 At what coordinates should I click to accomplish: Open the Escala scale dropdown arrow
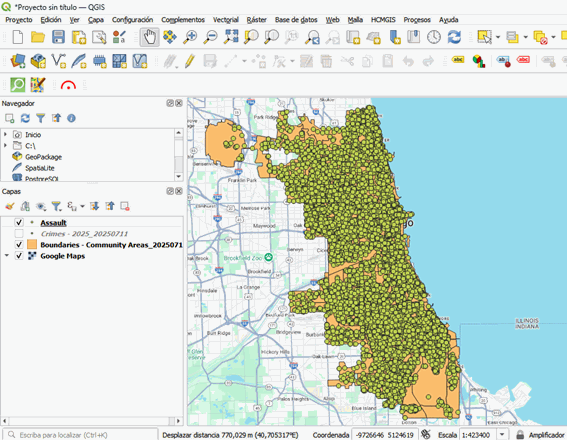(502, 435)
